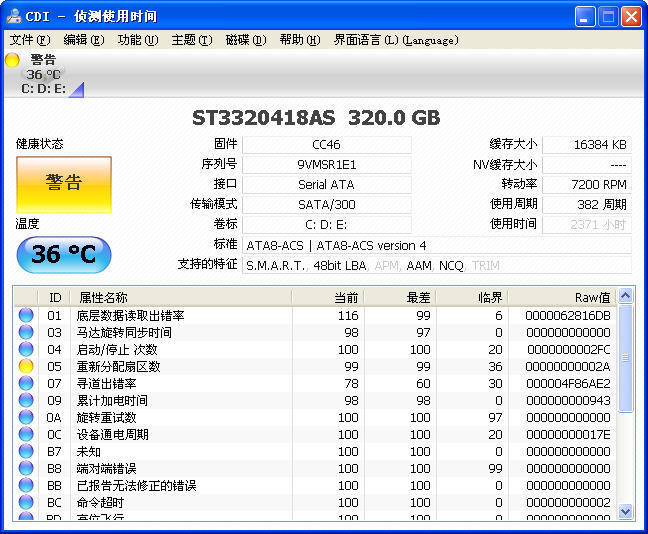Click scrollbar down arrow in SMART list
The image size is (648, 534).
pos(626,512)
